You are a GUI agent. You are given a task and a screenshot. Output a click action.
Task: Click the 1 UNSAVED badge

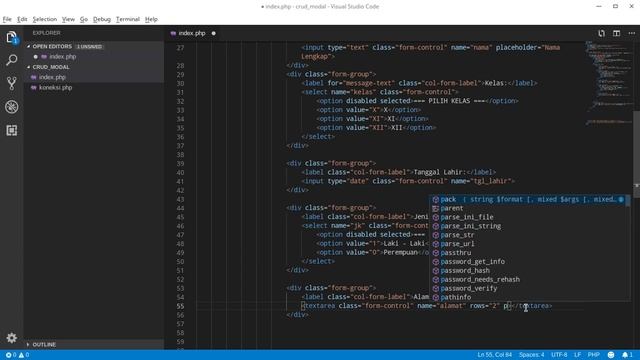(89, 47)
